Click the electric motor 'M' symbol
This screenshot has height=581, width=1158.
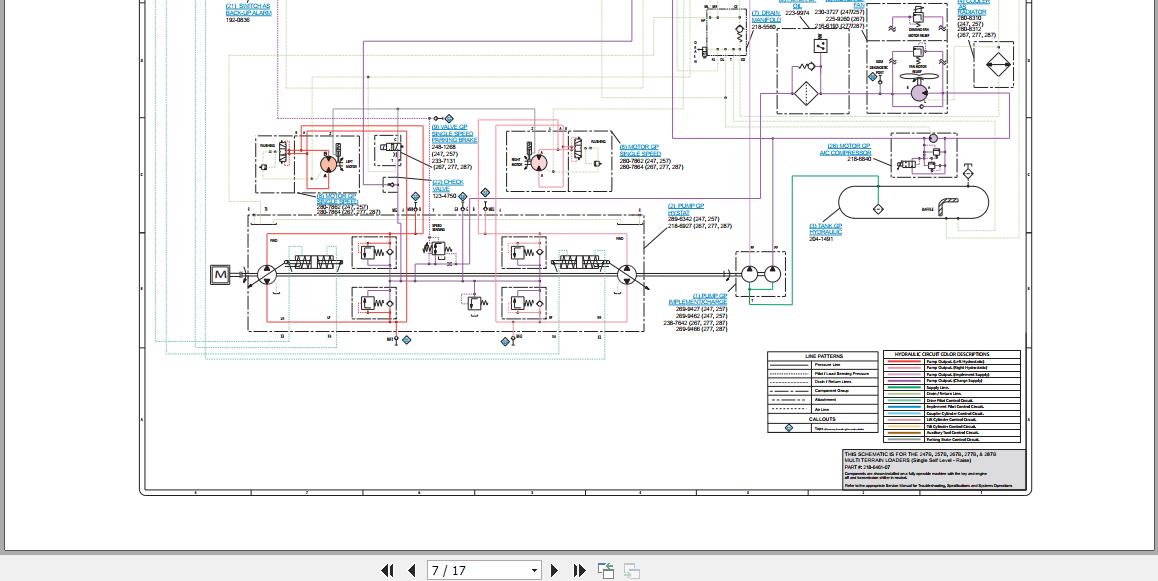[x=220, y=275]
